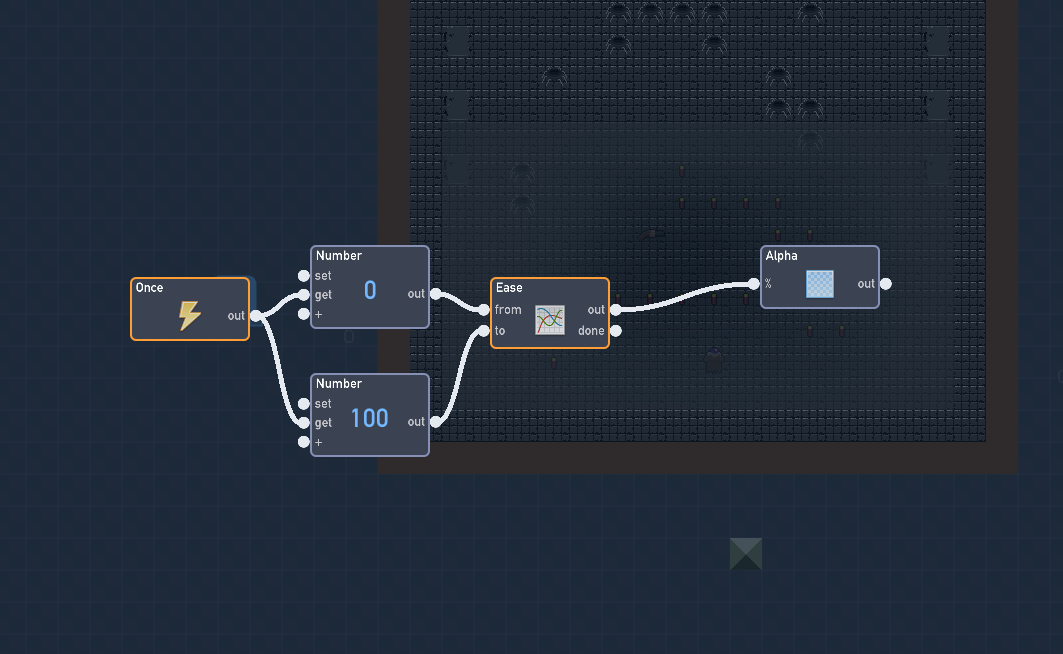
Task: Click the lightning bolt icon in the Once node
Action: [x=188, y=314]
